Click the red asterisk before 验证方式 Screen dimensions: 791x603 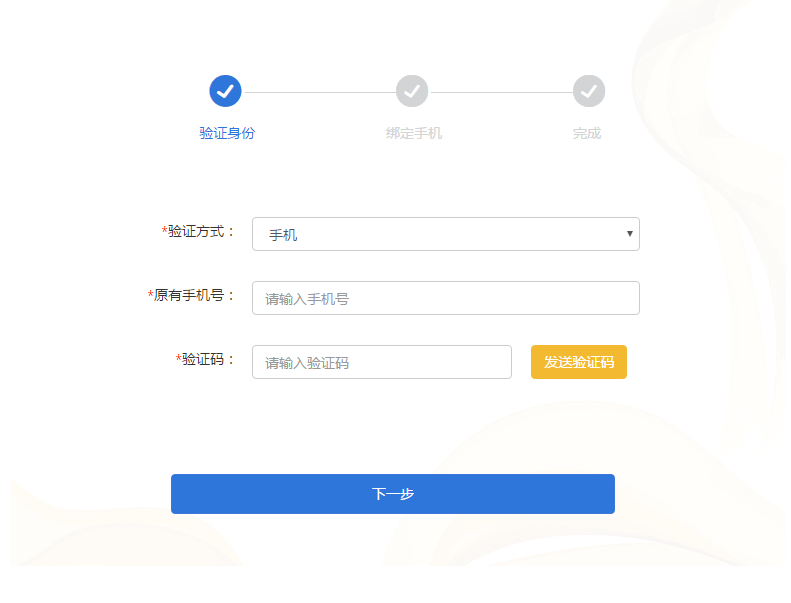164,231
